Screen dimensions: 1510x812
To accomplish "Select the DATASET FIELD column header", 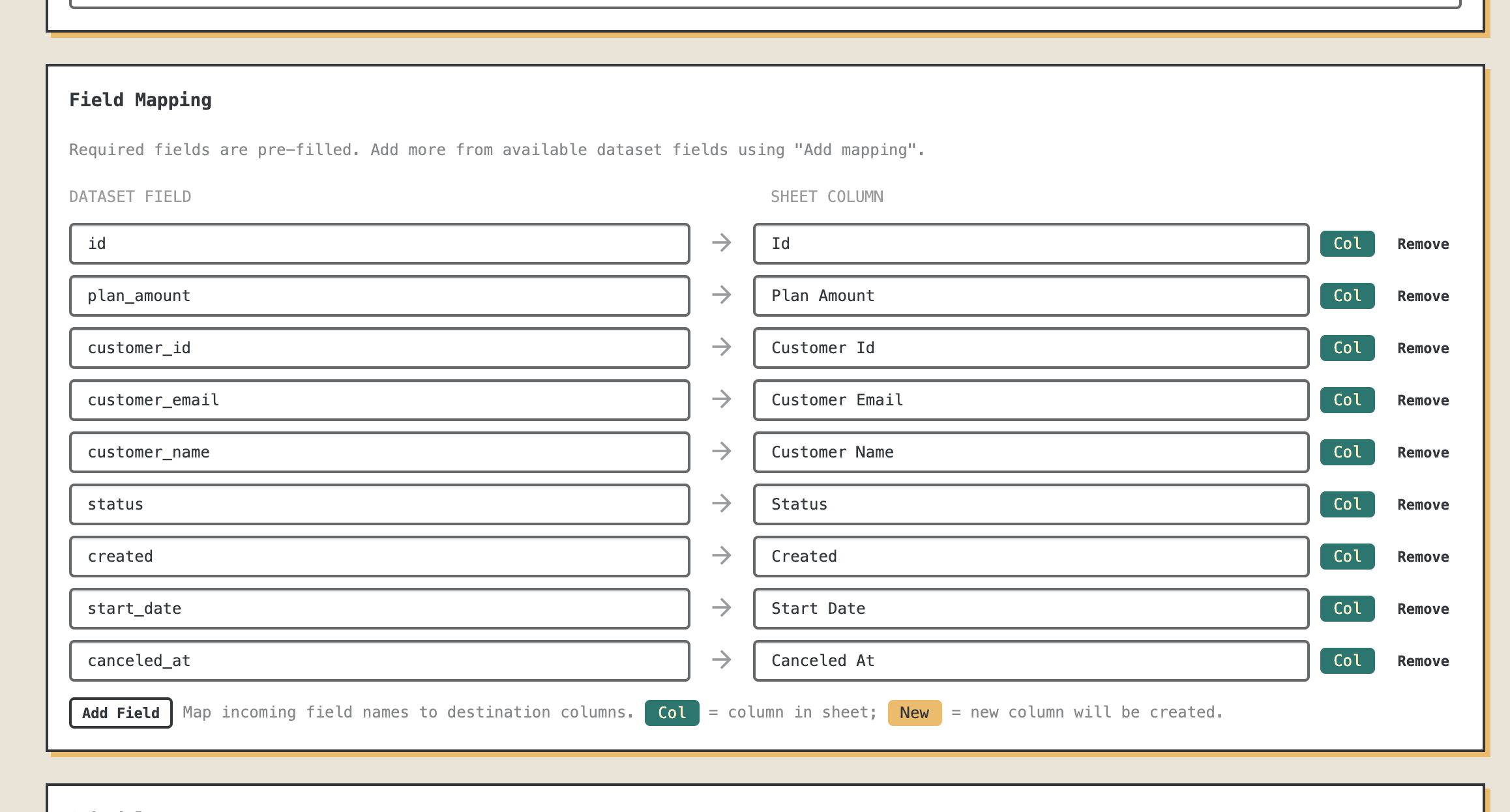I will [x=130, y=196].
